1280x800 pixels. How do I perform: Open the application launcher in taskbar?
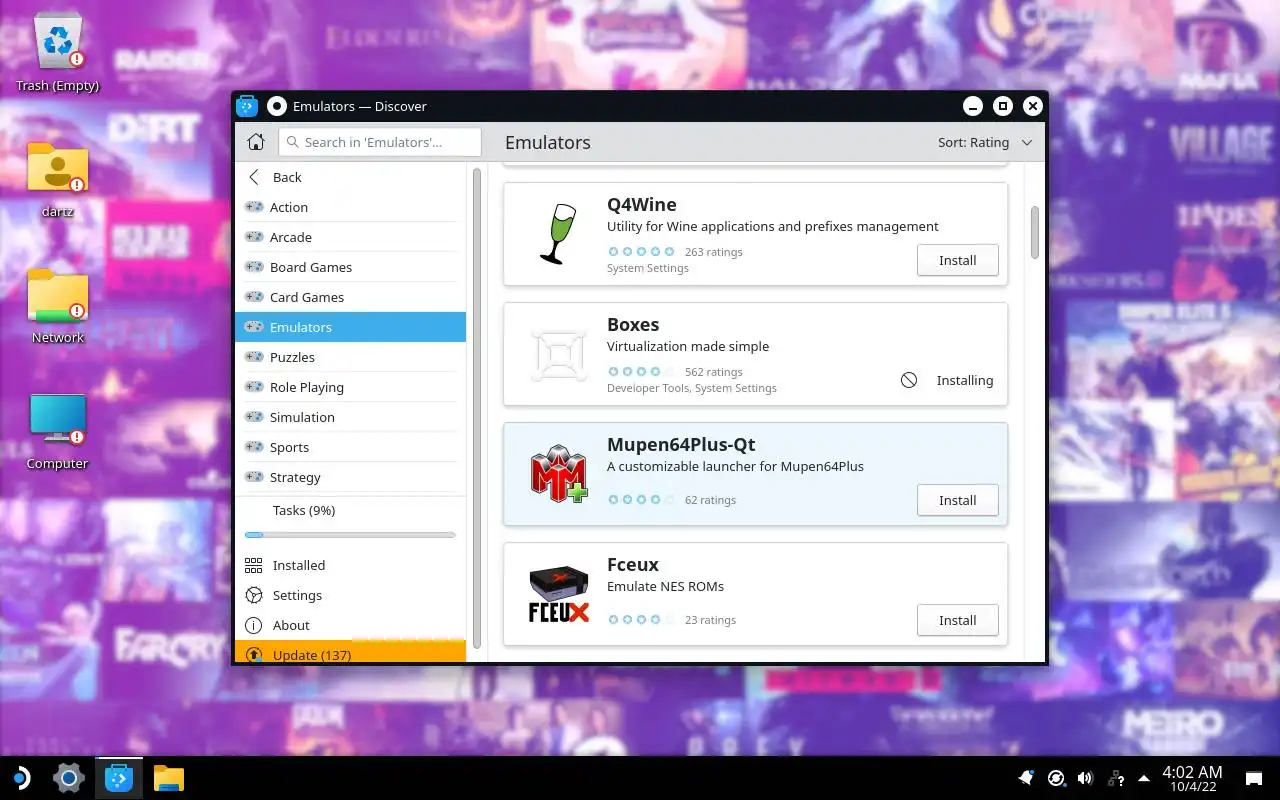[x=20, y=778]
